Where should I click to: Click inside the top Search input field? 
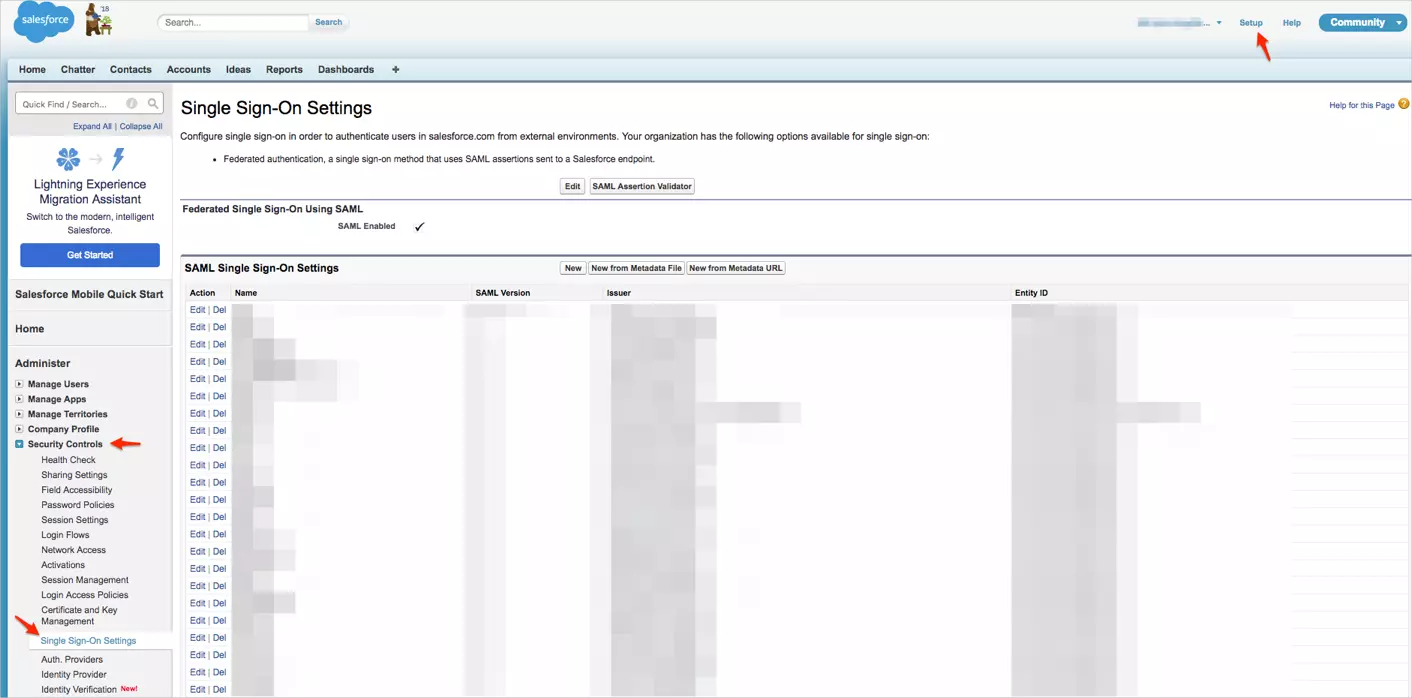pyautogui.click(x=232, y=22)
